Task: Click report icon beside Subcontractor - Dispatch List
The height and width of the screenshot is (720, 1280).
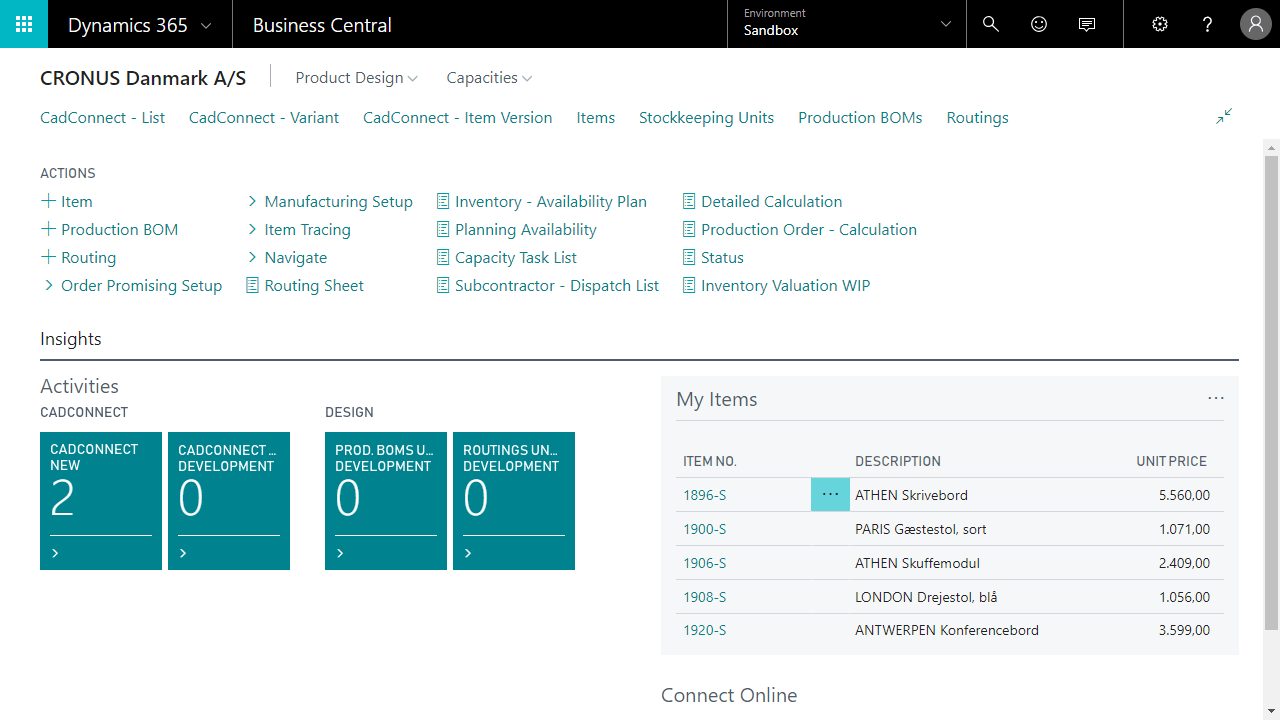Action: click(443, 285)
